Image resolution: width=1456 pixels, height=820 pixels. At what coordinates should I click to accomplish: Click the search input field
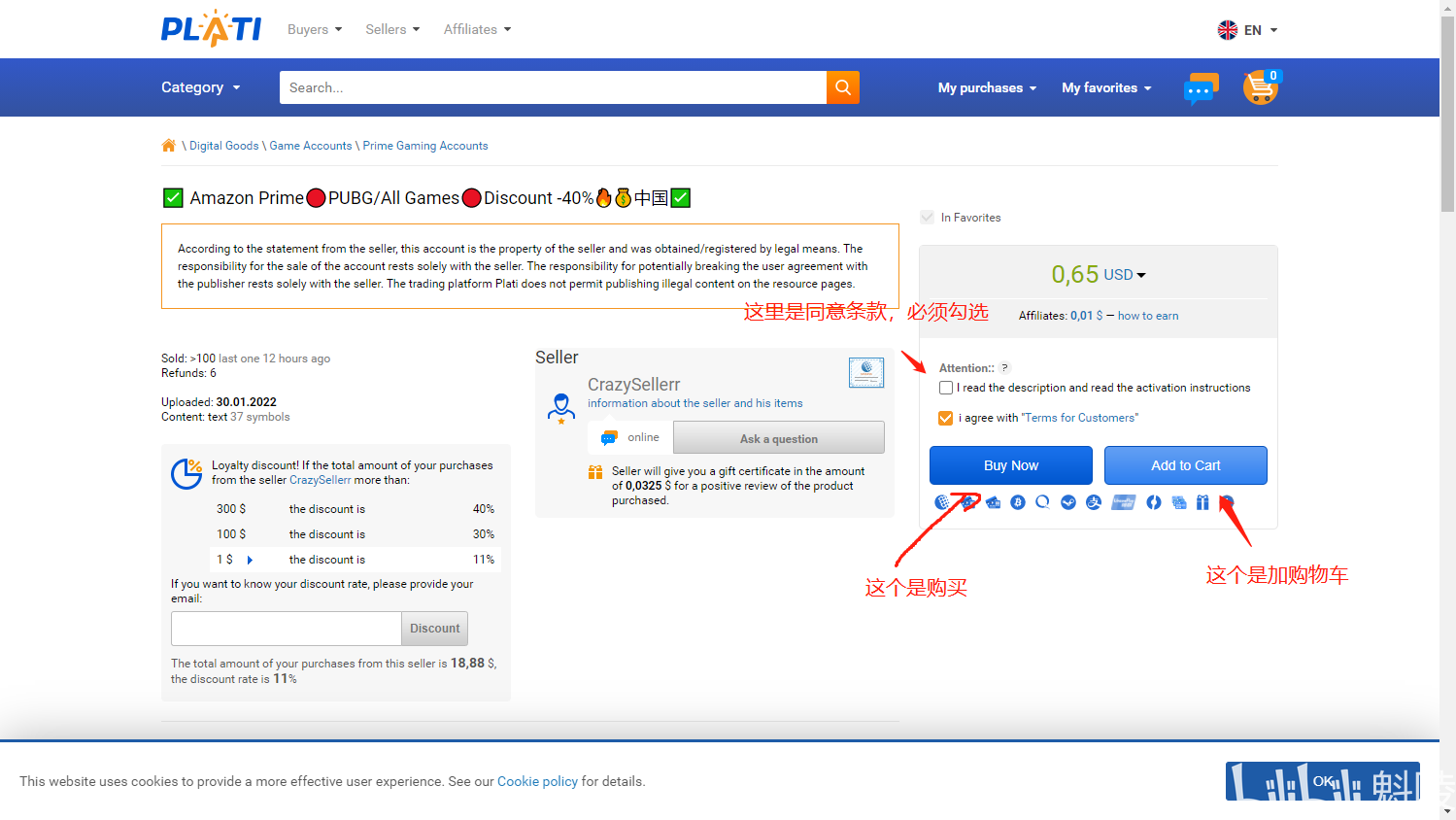click(553, 87)
